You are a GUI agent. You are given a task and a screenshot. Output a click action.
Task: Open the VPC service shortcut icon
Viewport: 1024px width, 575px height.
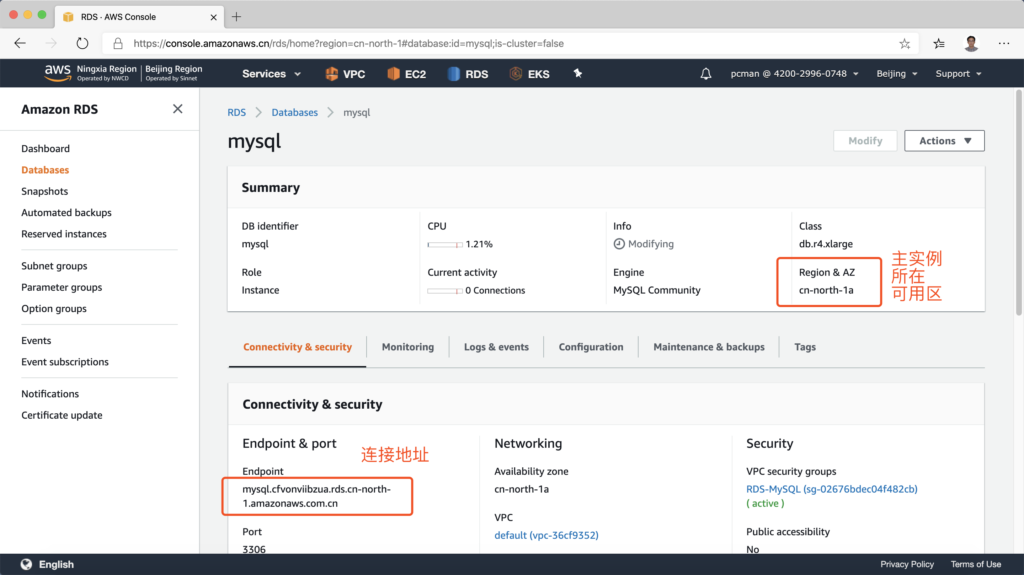click(332, 74)
